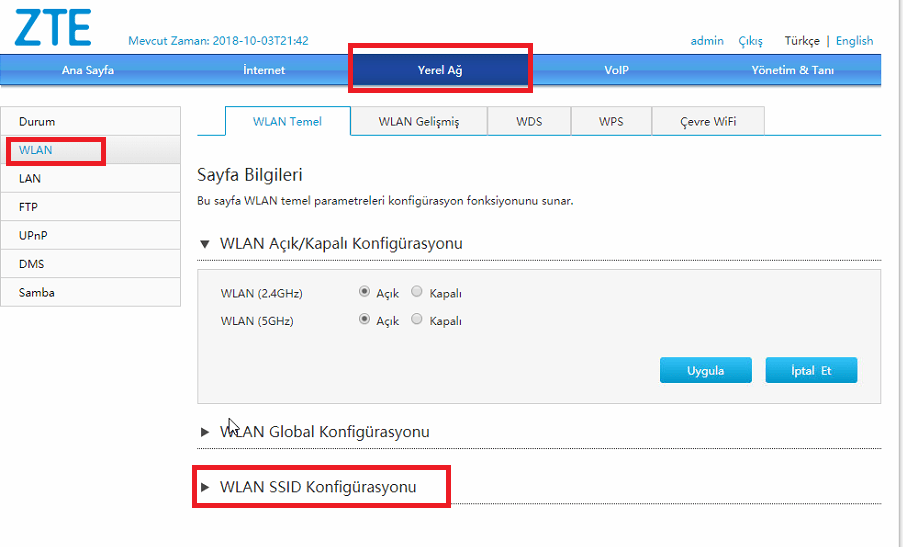
Task: Click the ZTE logo
Action: pyautogui.click(x=52, y=27)
